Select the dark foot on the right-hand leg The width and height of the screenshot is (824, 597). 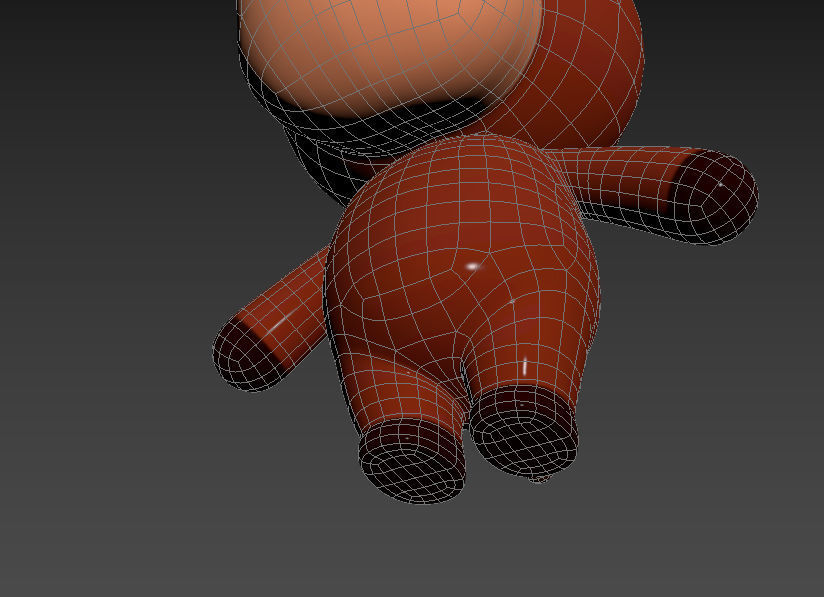click(524, 432)
